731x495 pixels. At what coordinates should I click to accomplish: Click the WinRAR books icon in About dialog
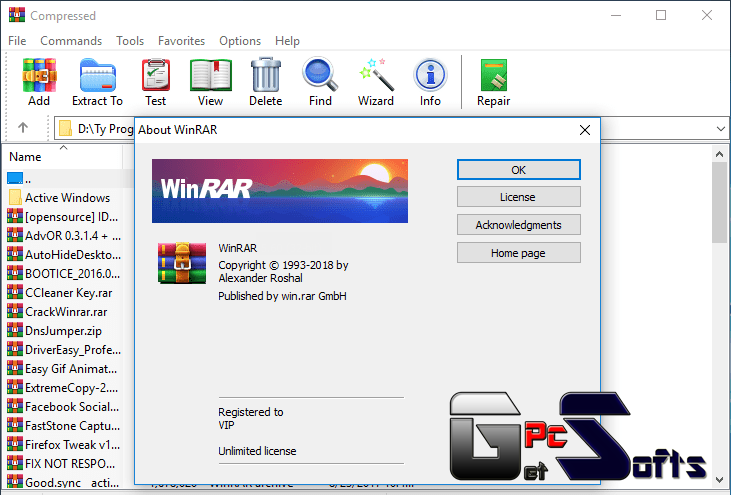point(182,263)
